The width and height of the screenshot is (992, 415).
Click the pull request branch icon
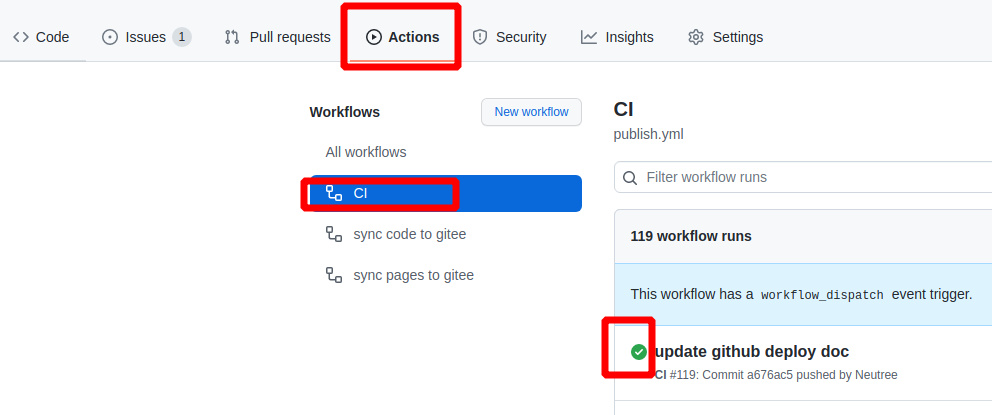[232, 37]
